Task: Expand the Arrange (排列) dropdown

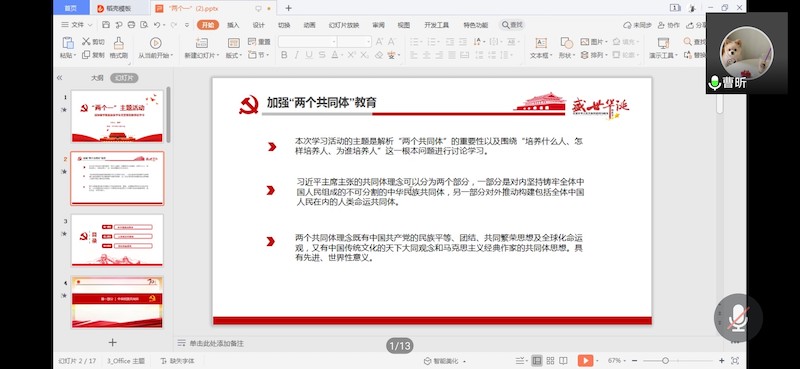Action: [594, 55]
